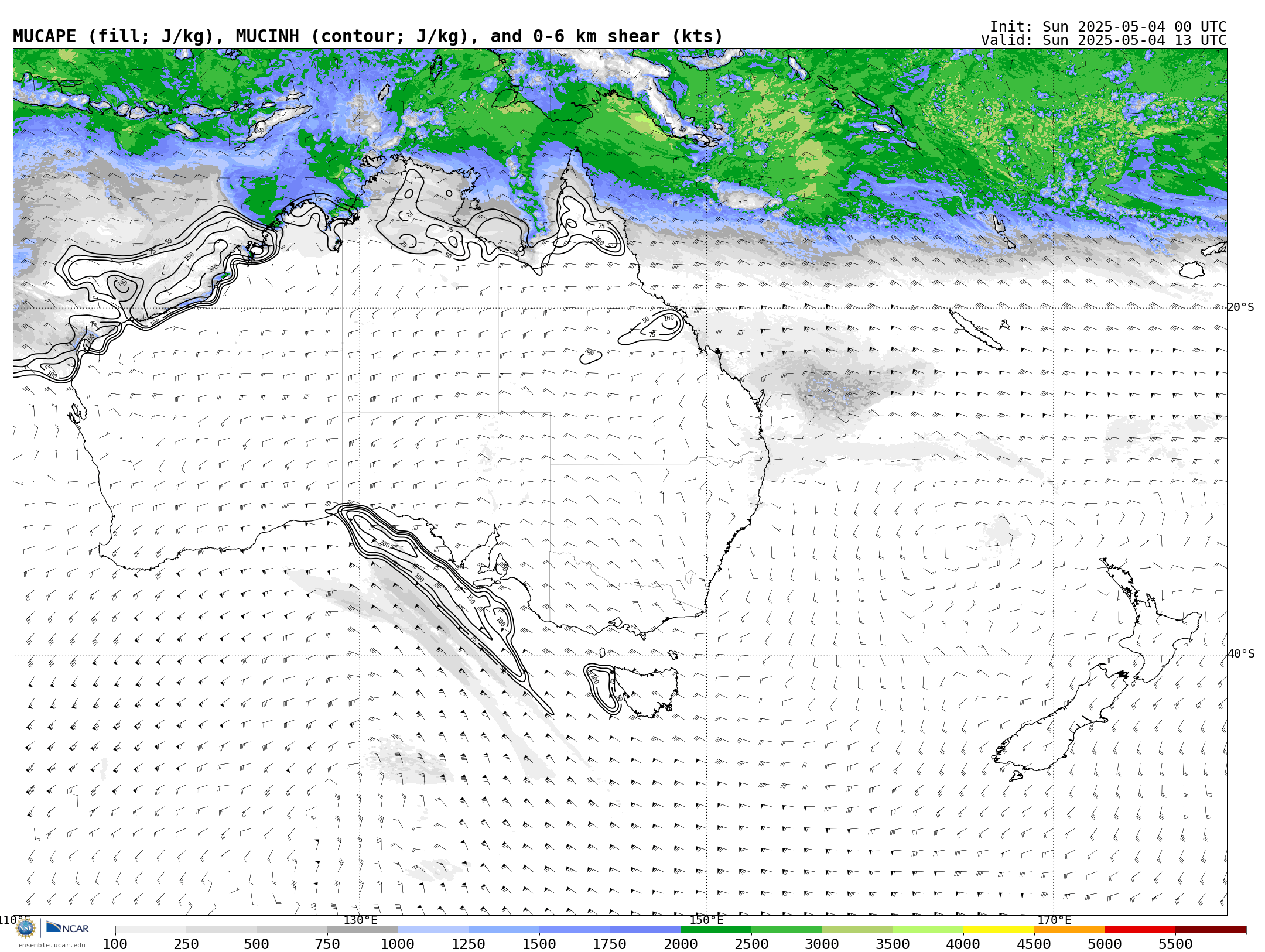
Task: Click the colorbar label 500
Action: (257, 944)
